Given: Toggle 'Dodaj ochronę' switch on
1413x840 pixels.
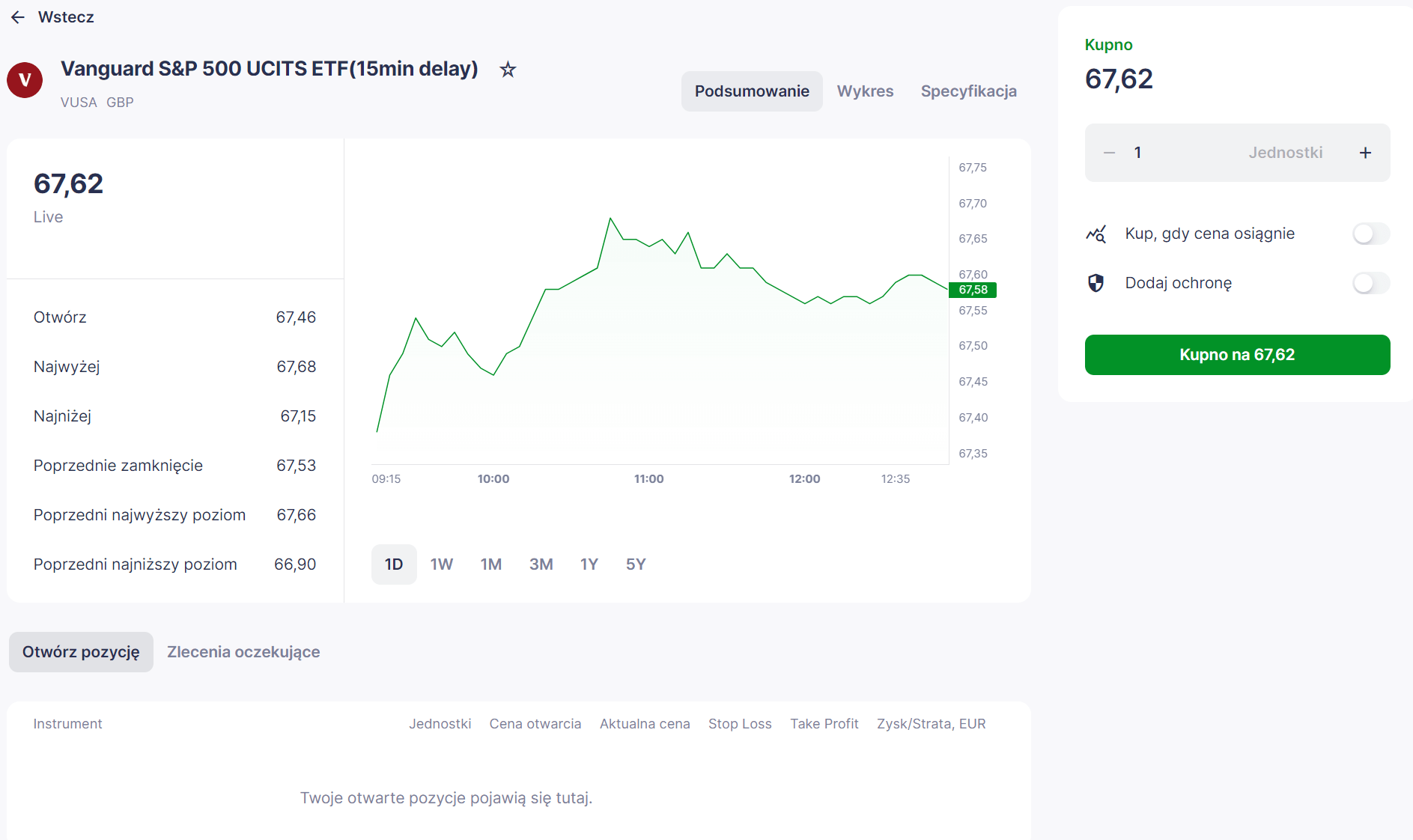Looking at the screenshot, I should coord(1371,283).
